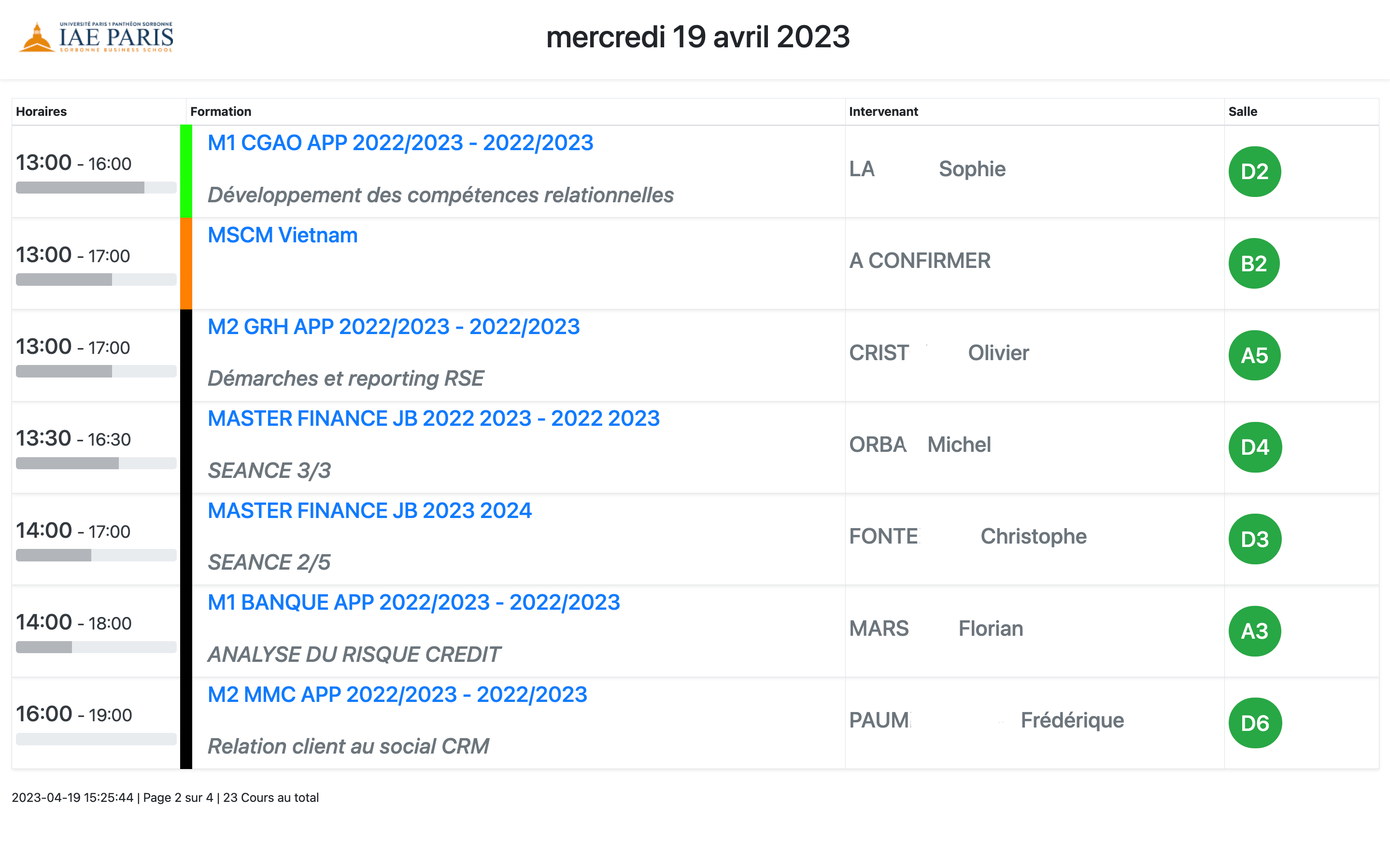Open M1 BANQUE APP 2022/2023 link

(x=414, y=602)
